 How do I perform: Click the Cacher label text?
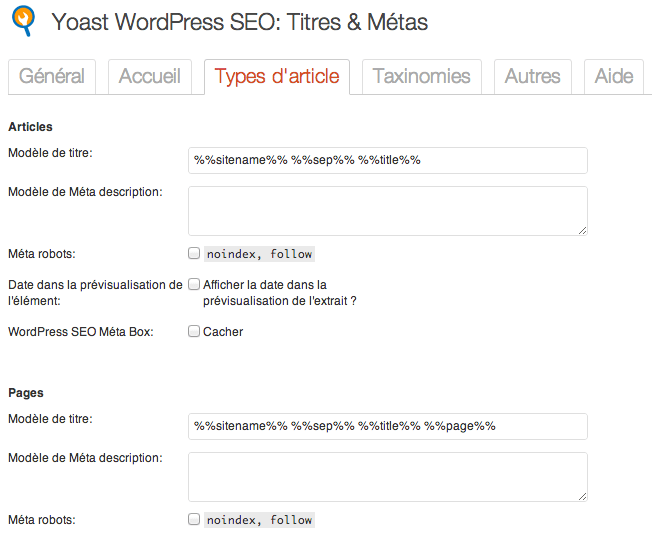click(223, 332)
